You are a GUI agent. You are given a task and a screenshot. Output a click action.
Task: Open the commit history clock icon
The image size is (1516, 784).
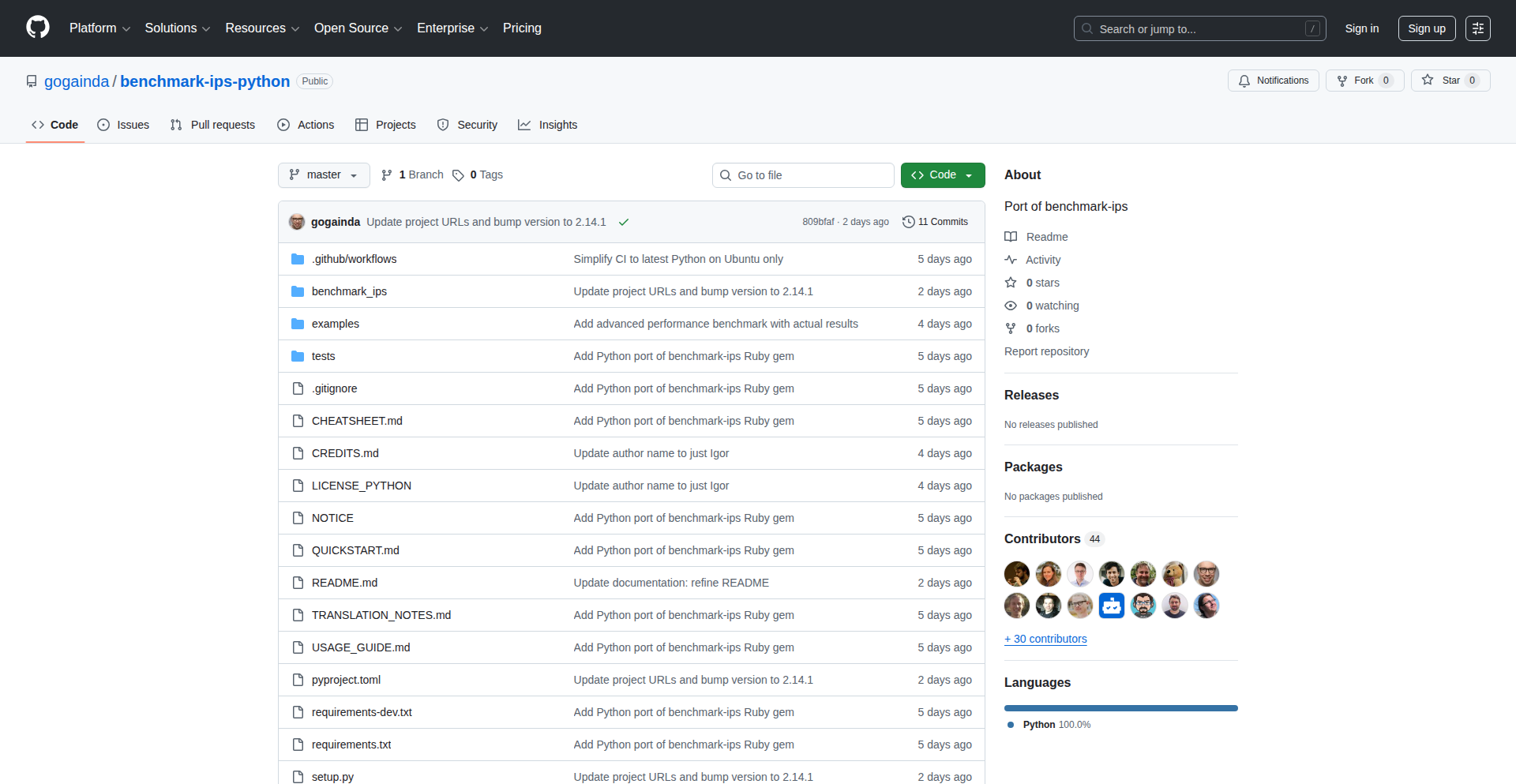[x=908, y=222]
